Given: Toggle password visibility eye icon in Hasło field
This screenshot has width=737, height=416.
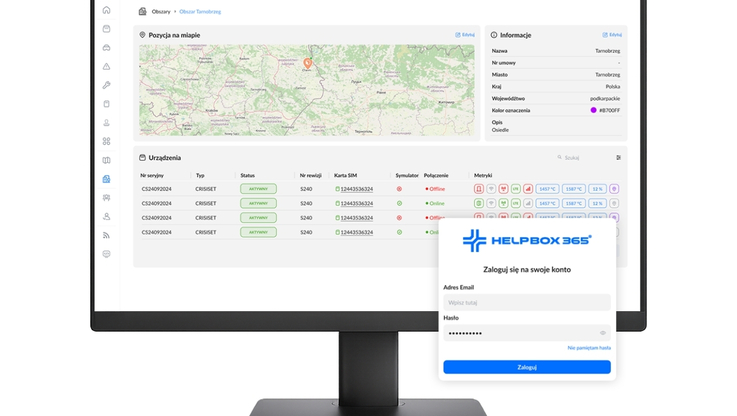Looking at the screenshot, I should 603,333.
